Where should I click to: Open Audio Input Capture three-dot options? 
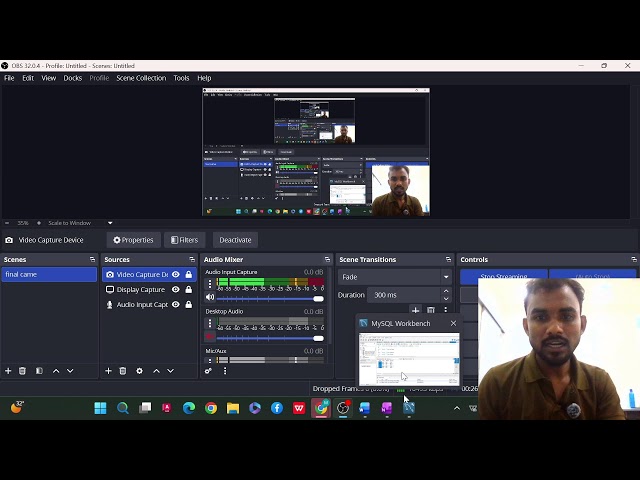tap(210, 283)
